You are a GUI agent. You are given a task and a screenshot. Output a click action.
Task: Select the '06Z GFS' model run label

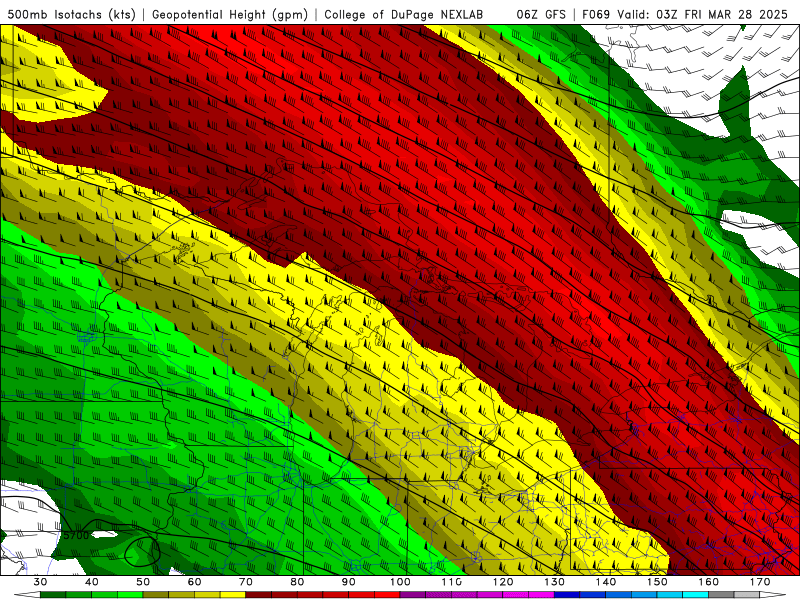coord(541,14)
